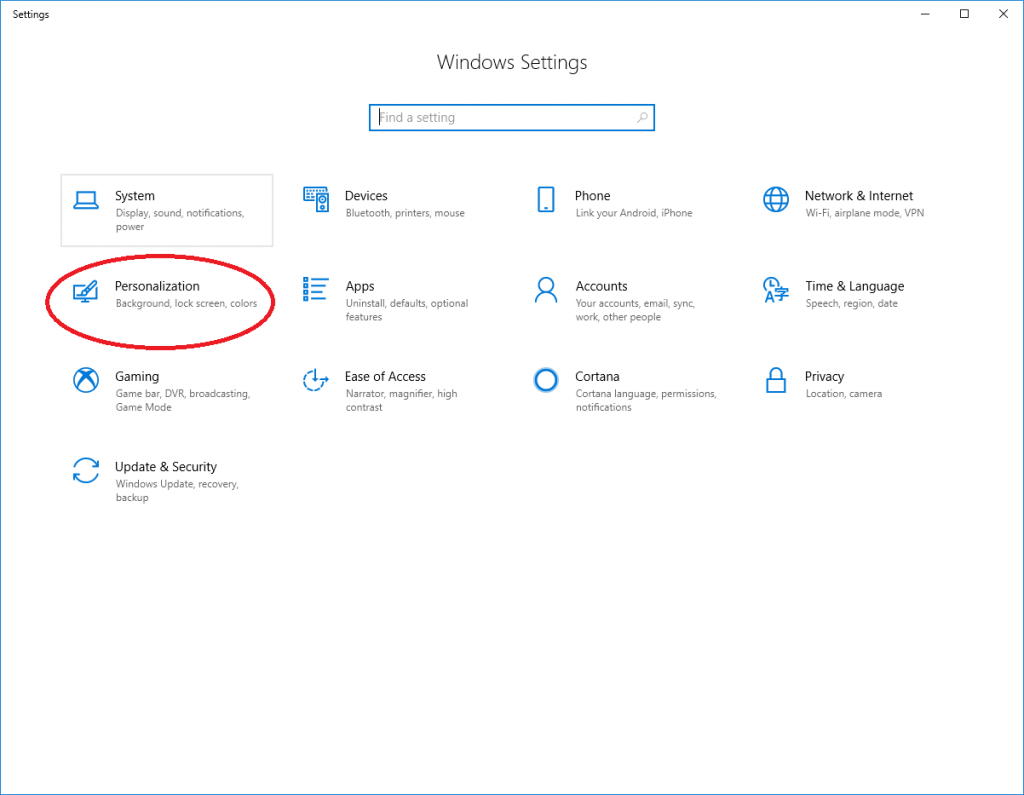Select the Phone handset icon

pyautogui.click(x=546, y=199)
